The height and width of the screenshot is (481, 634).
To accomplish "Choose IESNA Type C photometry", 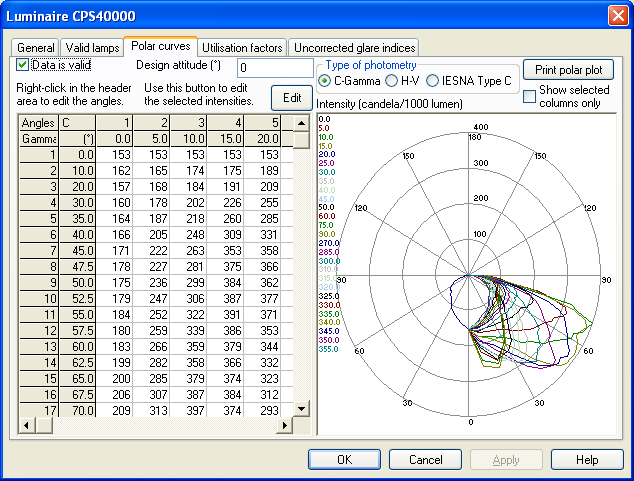I will 433,80.
